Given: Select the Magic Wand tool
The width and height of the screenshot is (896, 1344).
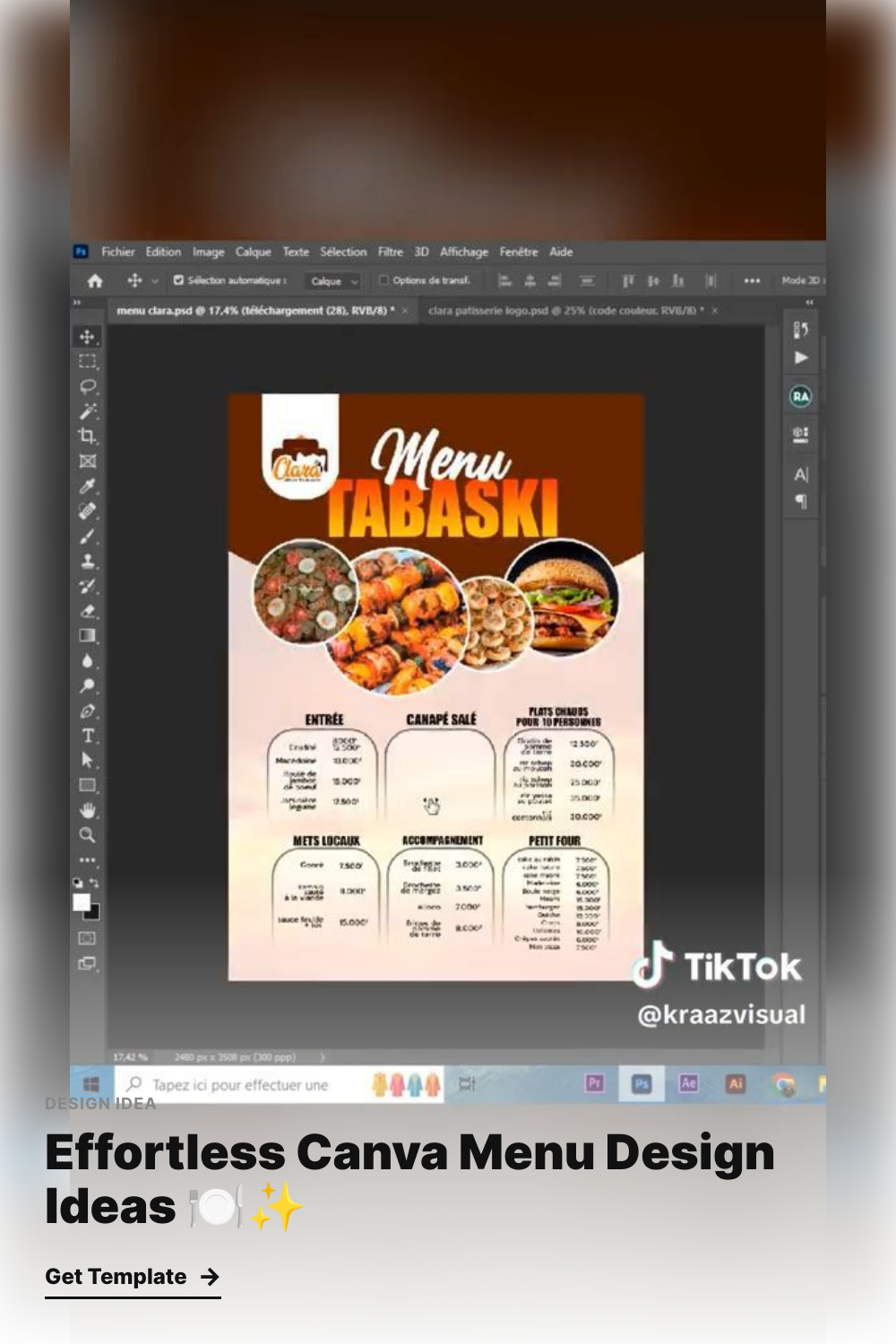Looking at the screenshot, I should coord(87,411).
